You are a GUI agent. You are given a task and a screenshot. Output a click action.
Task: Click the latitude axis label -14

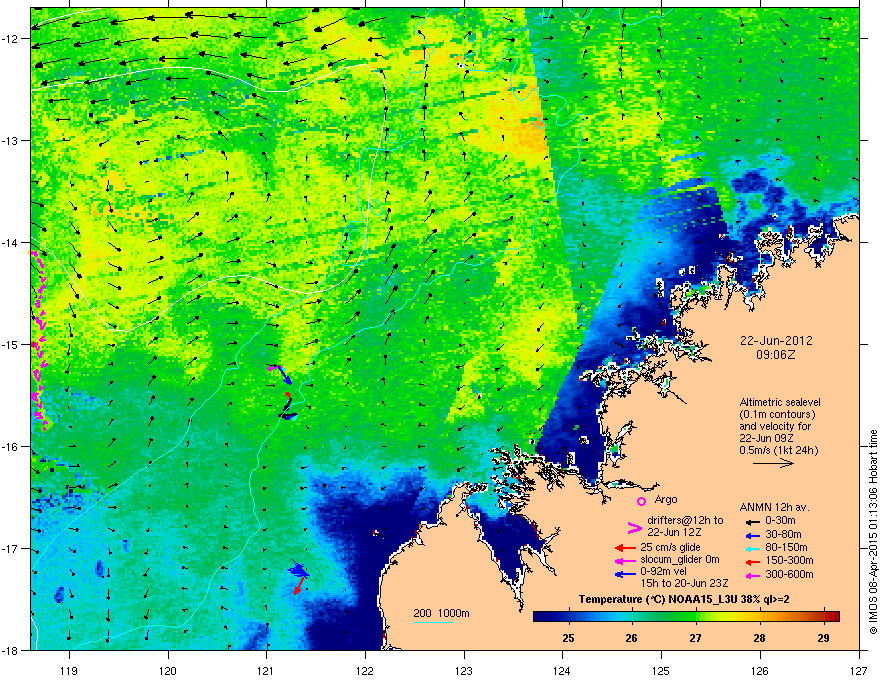click(9, 242)
